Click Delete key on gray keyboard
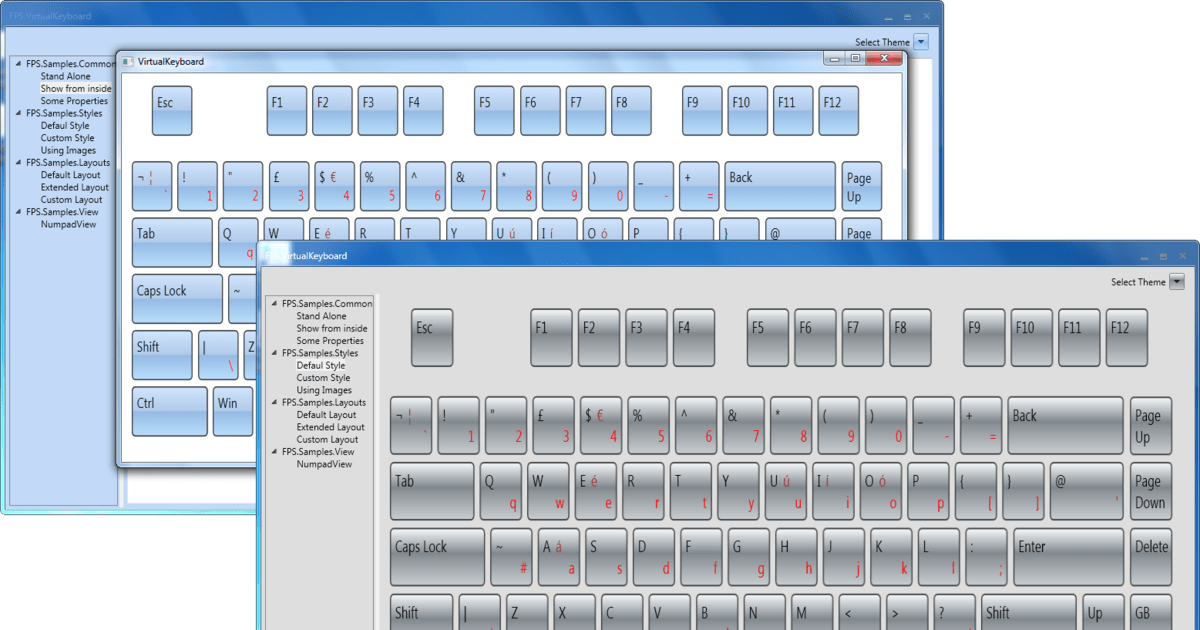This screenshot has height=630, width=1200. 1150,557
